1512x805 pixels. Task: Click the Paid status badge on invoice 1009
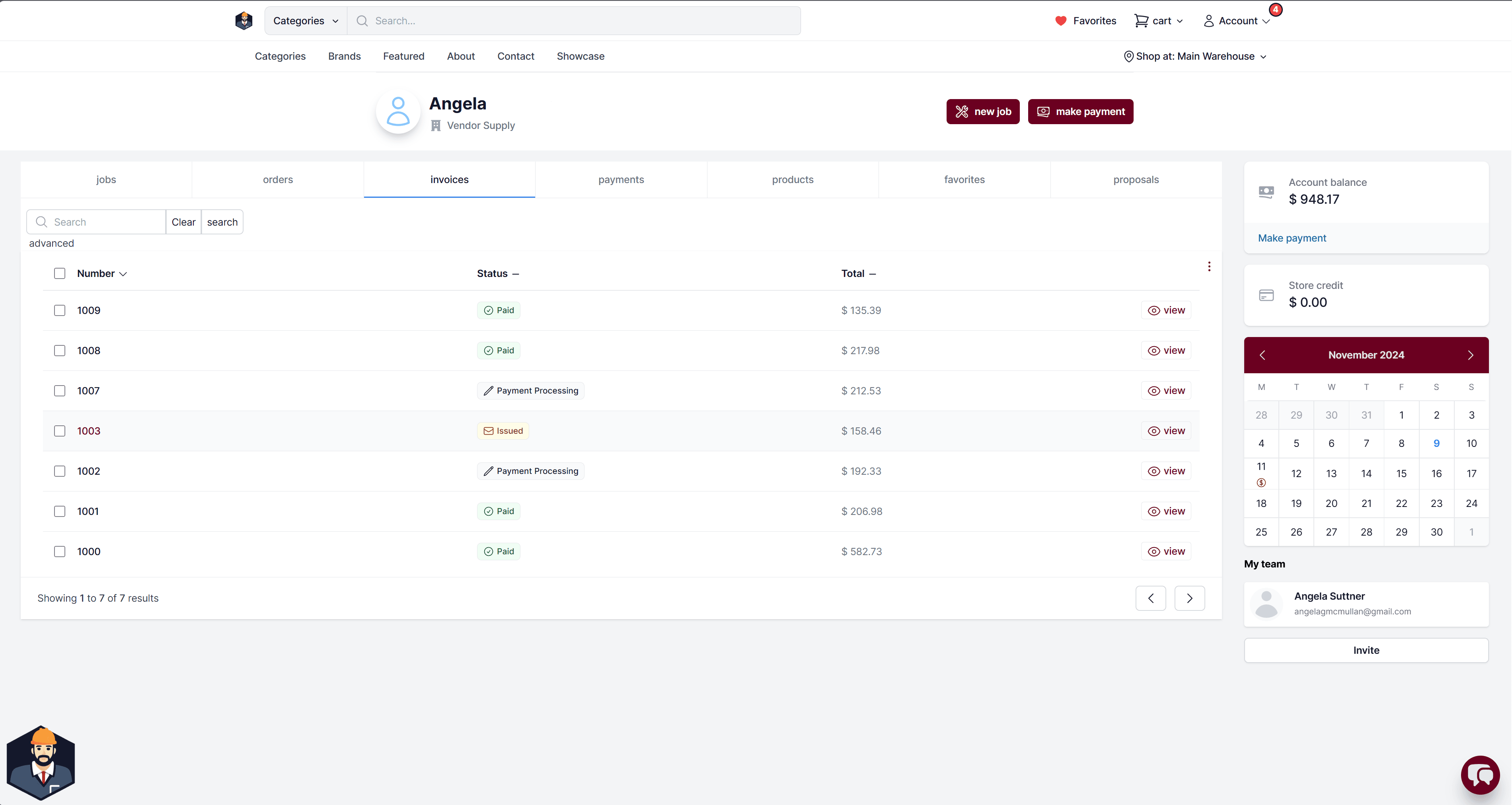click(498, 310)
